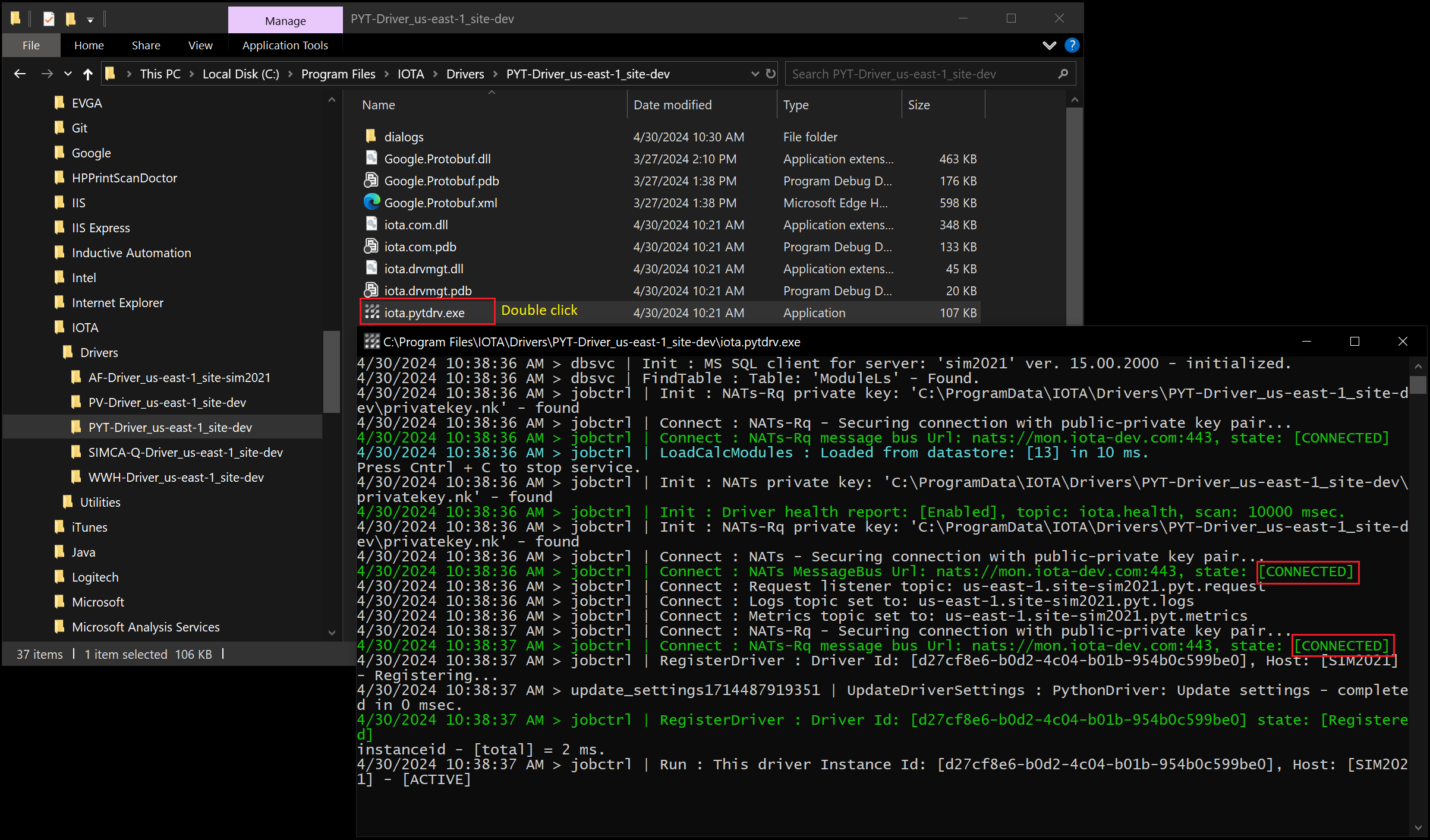Image resolution: width=1430 pixels, height=840 pixels.
Task: Click the Logitech folder icon in tree
Action: point(59,576)
